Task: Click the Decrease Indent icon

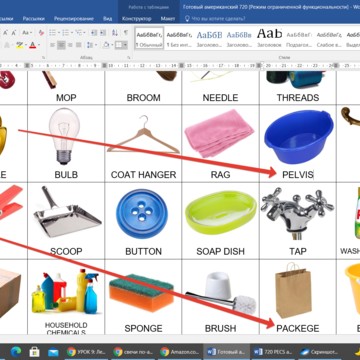Action: pos(94,33)
